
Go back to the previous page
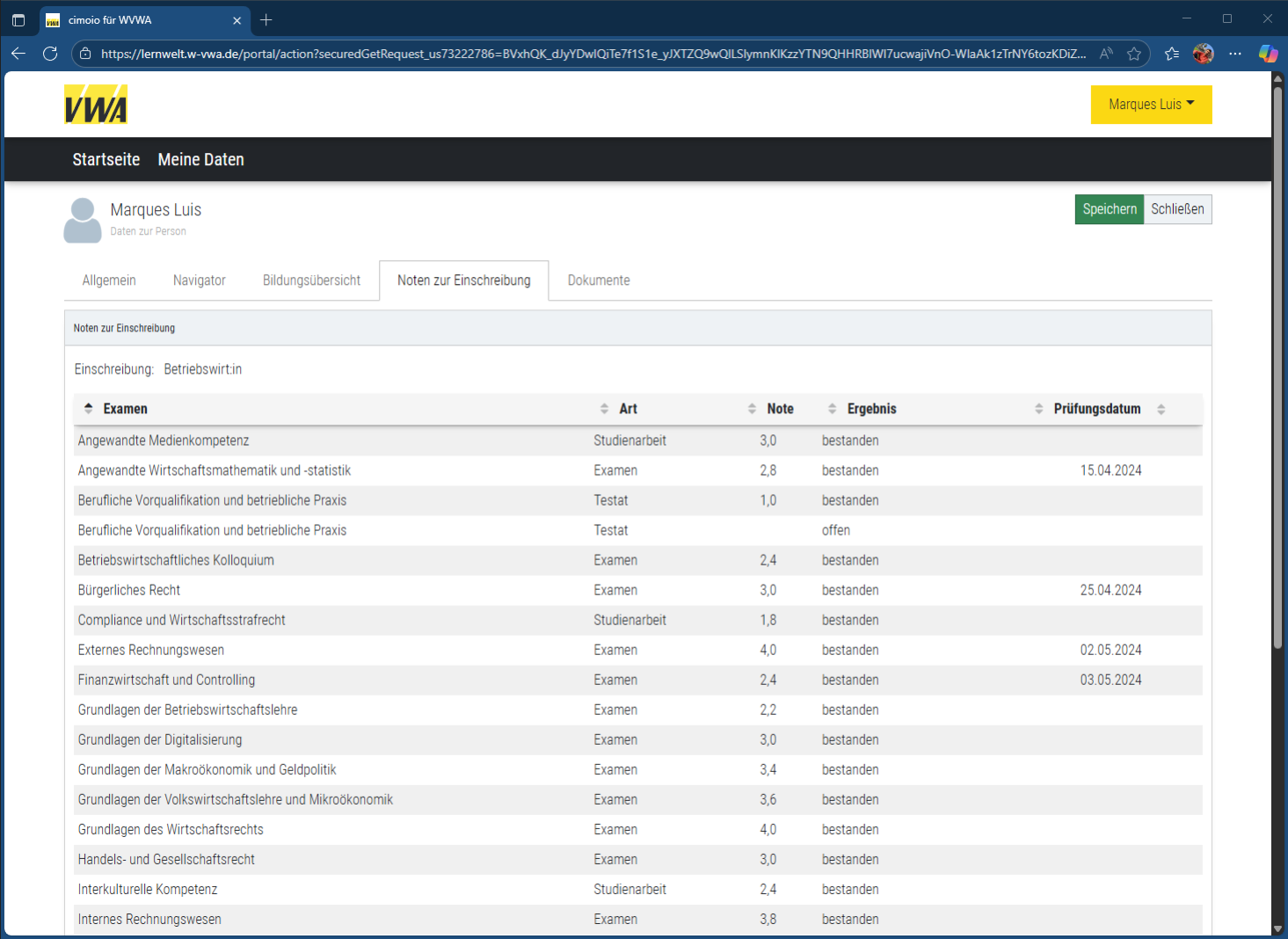(x=18, y=54)
